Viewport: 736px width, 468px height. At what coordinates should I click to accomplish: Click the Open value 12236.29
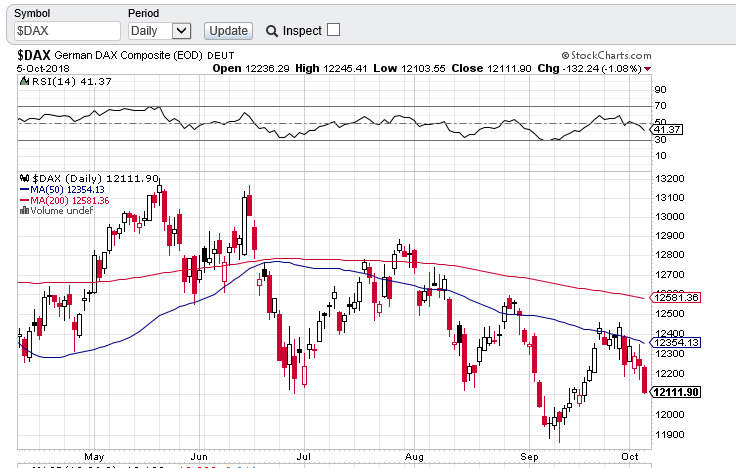click(268, 69)
